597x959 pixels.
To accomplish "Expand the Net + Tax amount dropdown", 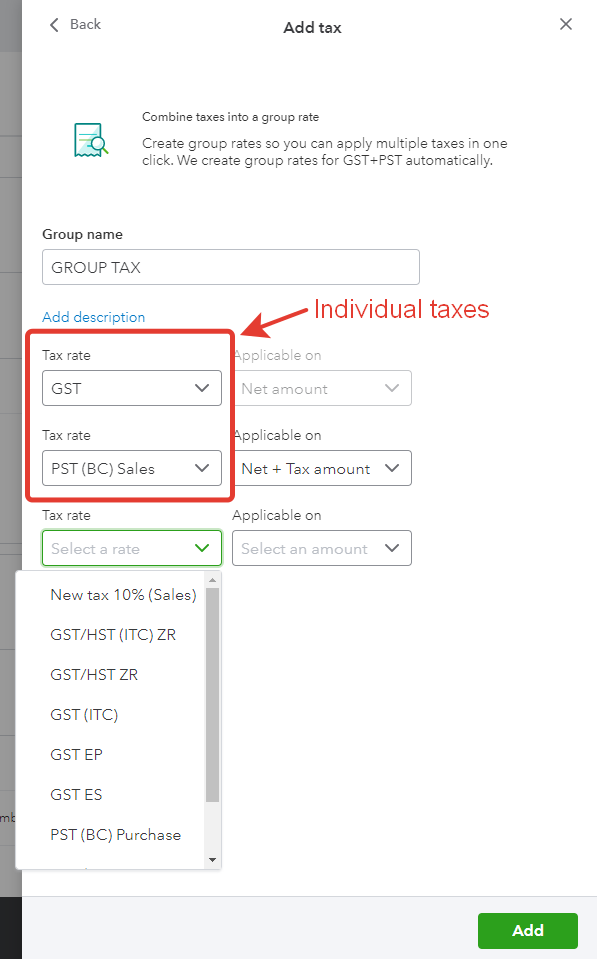I will [322, 468].
